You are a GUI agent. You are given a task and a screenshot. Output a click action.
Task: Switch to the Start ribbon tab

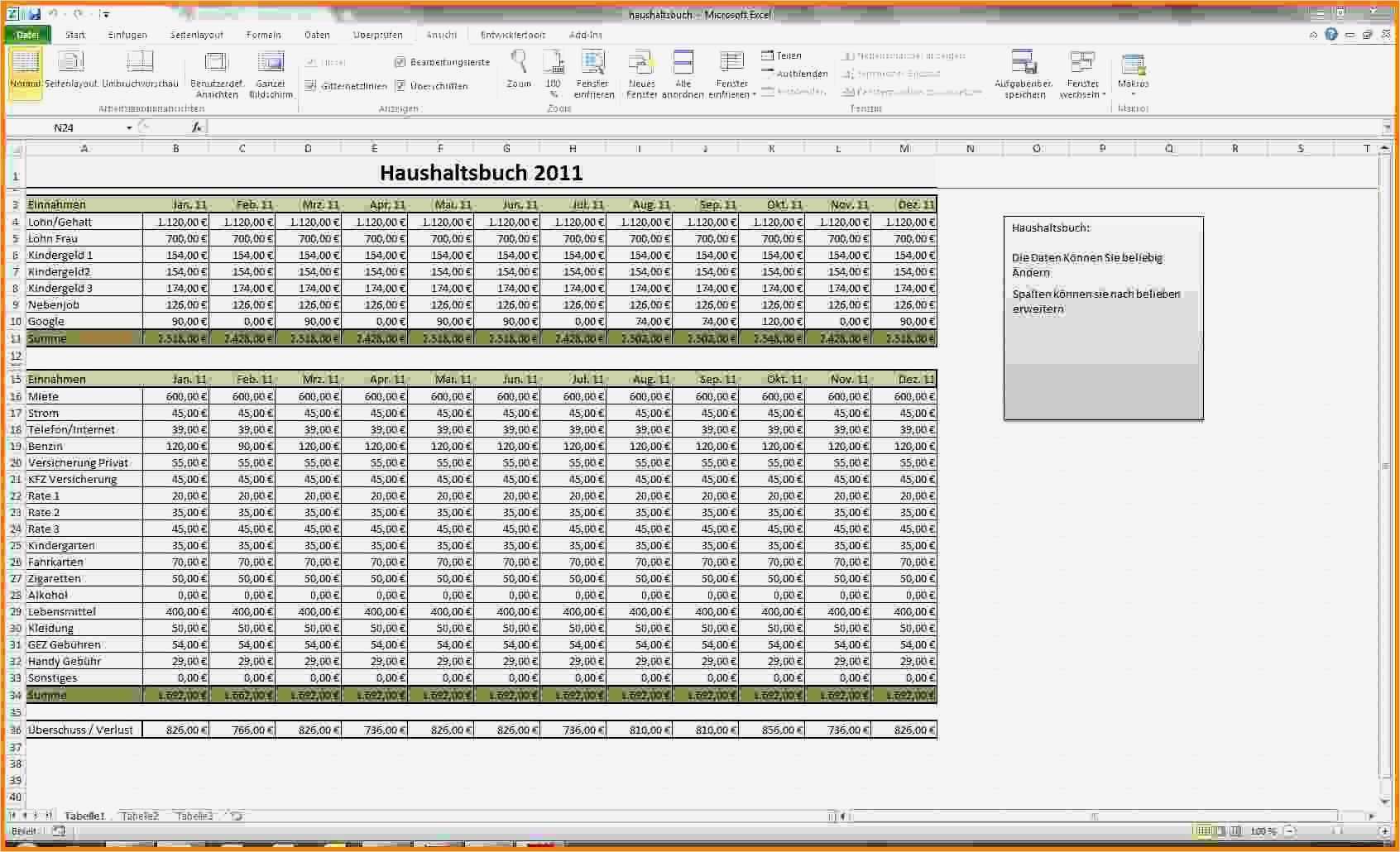(75, 35)
